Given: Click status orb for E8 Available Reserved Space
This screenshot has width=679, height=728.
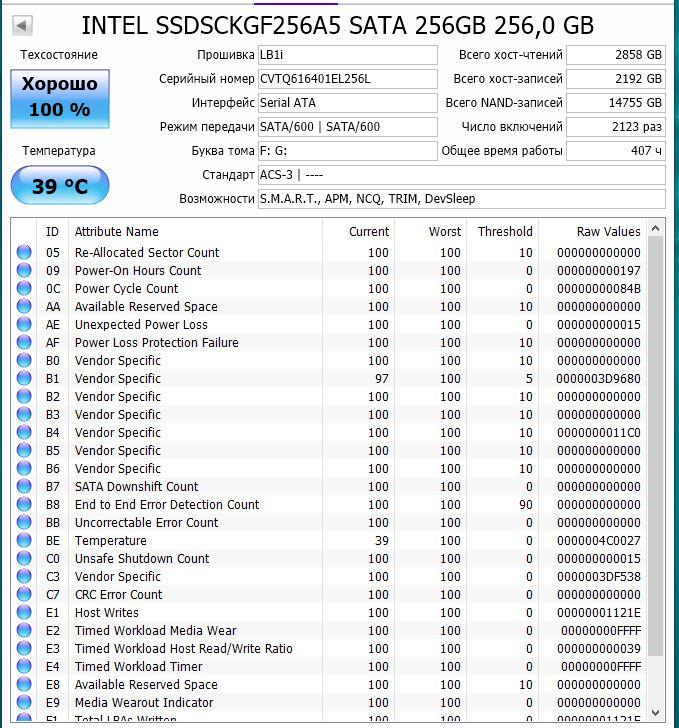Looking at the screenshot, I should [24, 684].
